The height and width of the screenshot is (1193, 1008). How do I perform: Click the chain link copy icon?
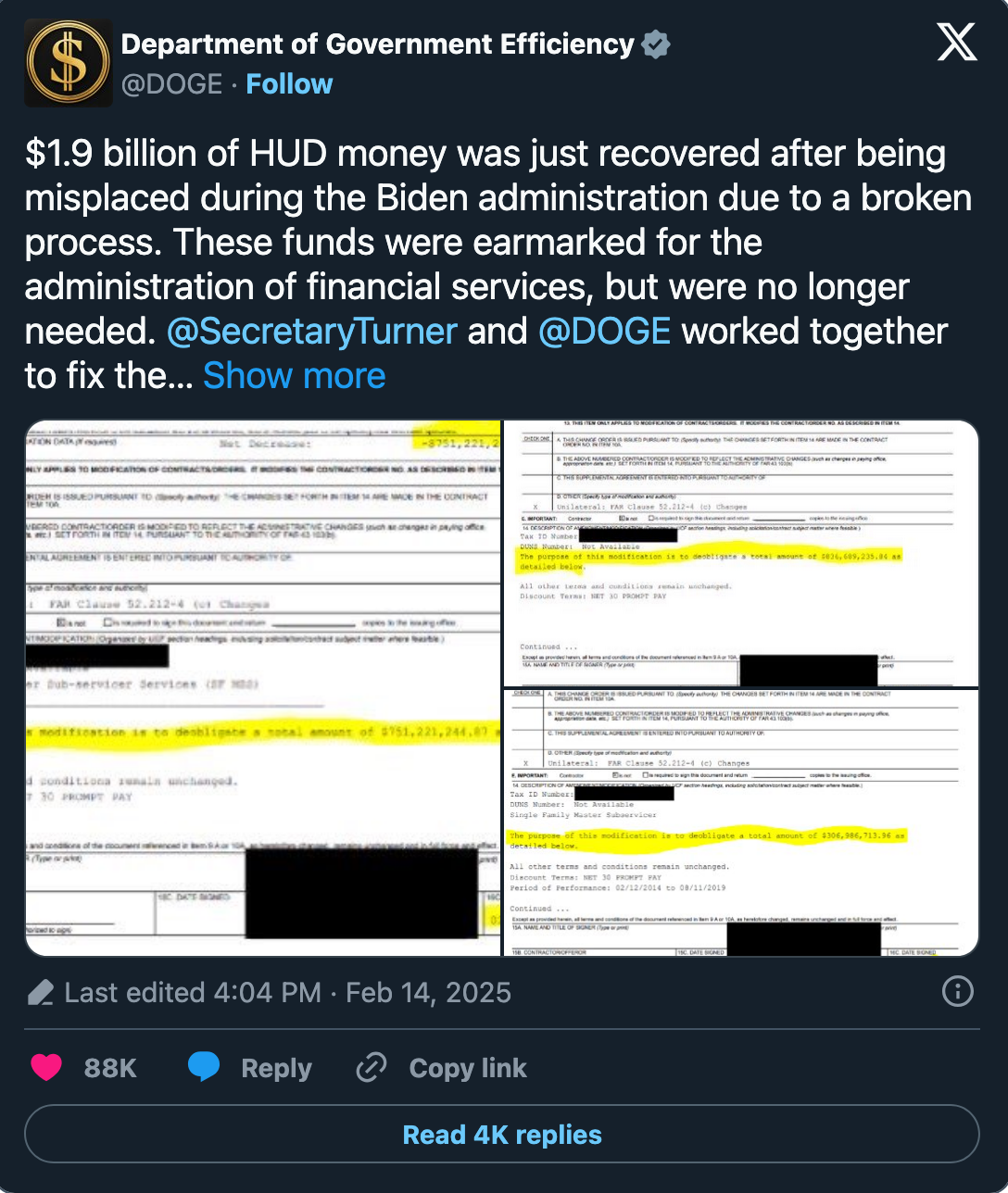pyautogui.click(x=372, y=1068)
